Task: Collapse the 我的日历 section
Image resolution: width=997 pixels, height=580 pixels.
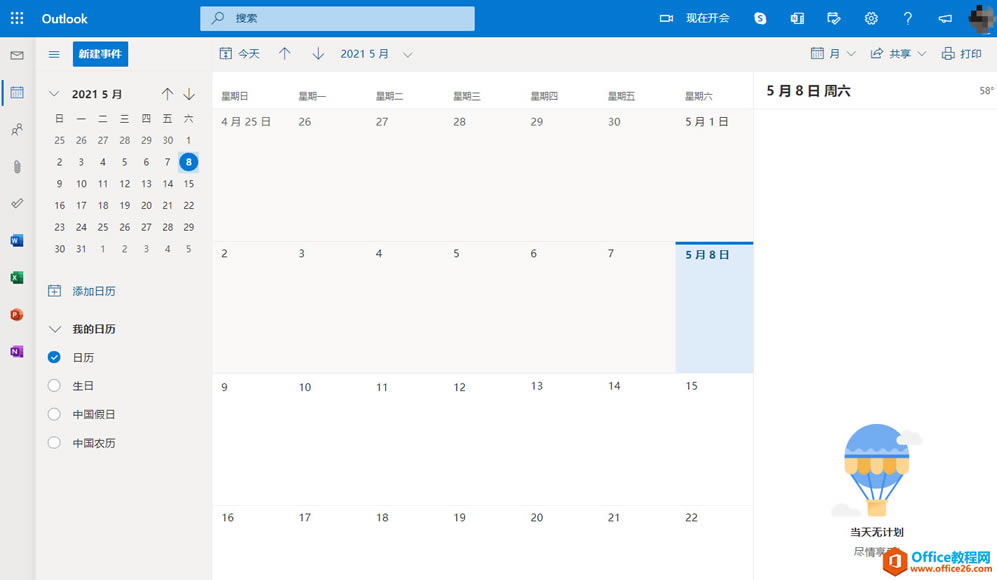Action: click(54, 328)
